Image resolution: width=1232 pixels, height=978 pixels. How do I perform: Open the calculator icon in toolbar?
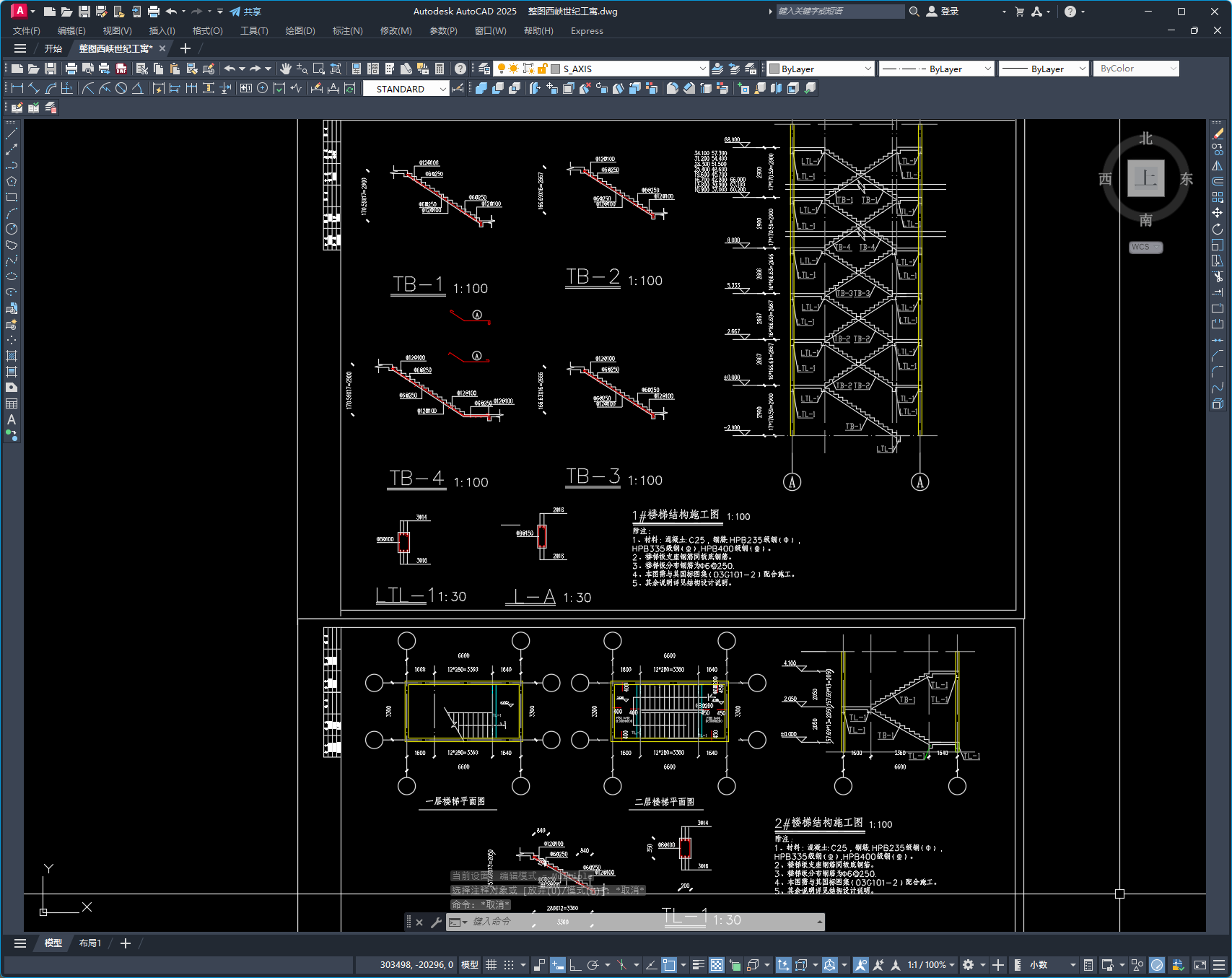point(440,69)
